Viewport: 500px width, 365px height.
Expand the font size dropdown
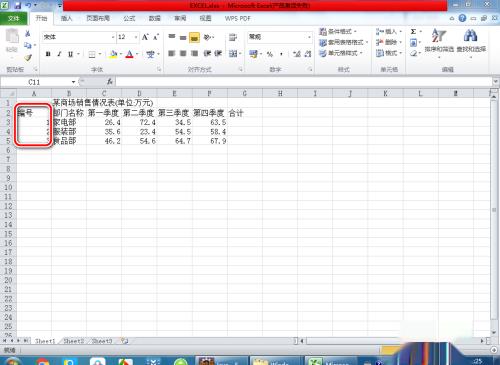tap(136, 37)
